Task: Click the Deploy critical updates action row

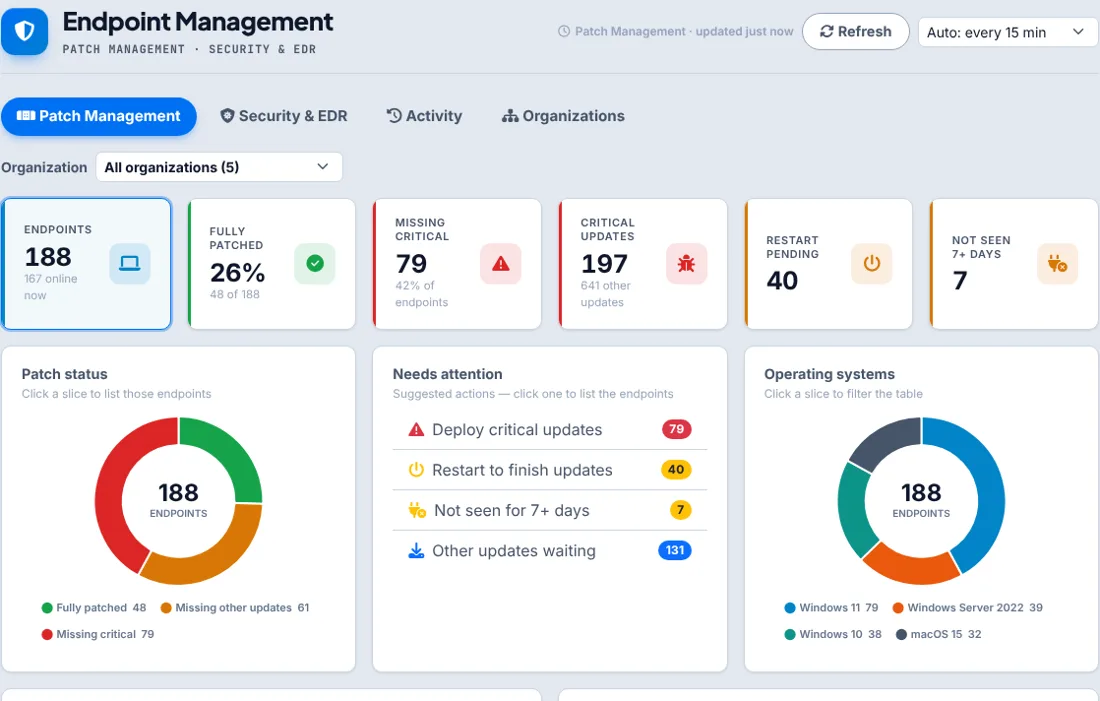Action: 550,429
